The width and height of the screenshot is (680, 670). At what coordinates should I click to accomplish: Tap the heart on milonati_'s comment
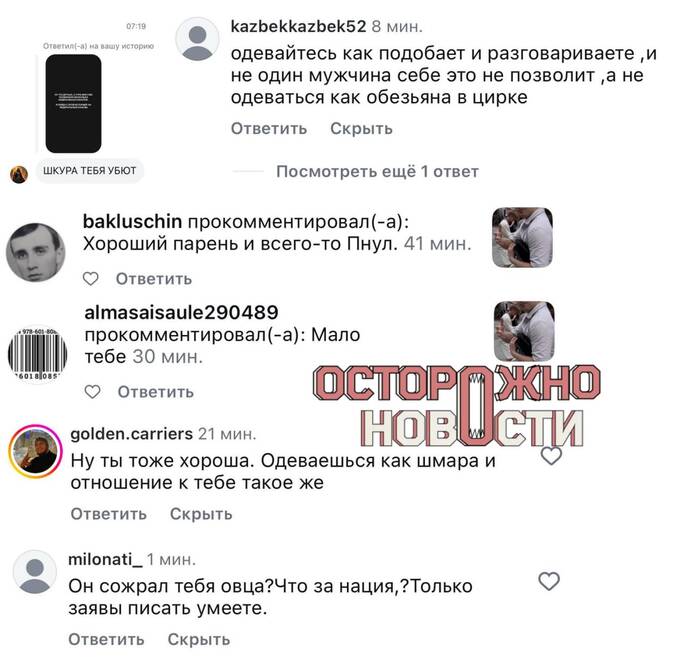click(549, 581)
